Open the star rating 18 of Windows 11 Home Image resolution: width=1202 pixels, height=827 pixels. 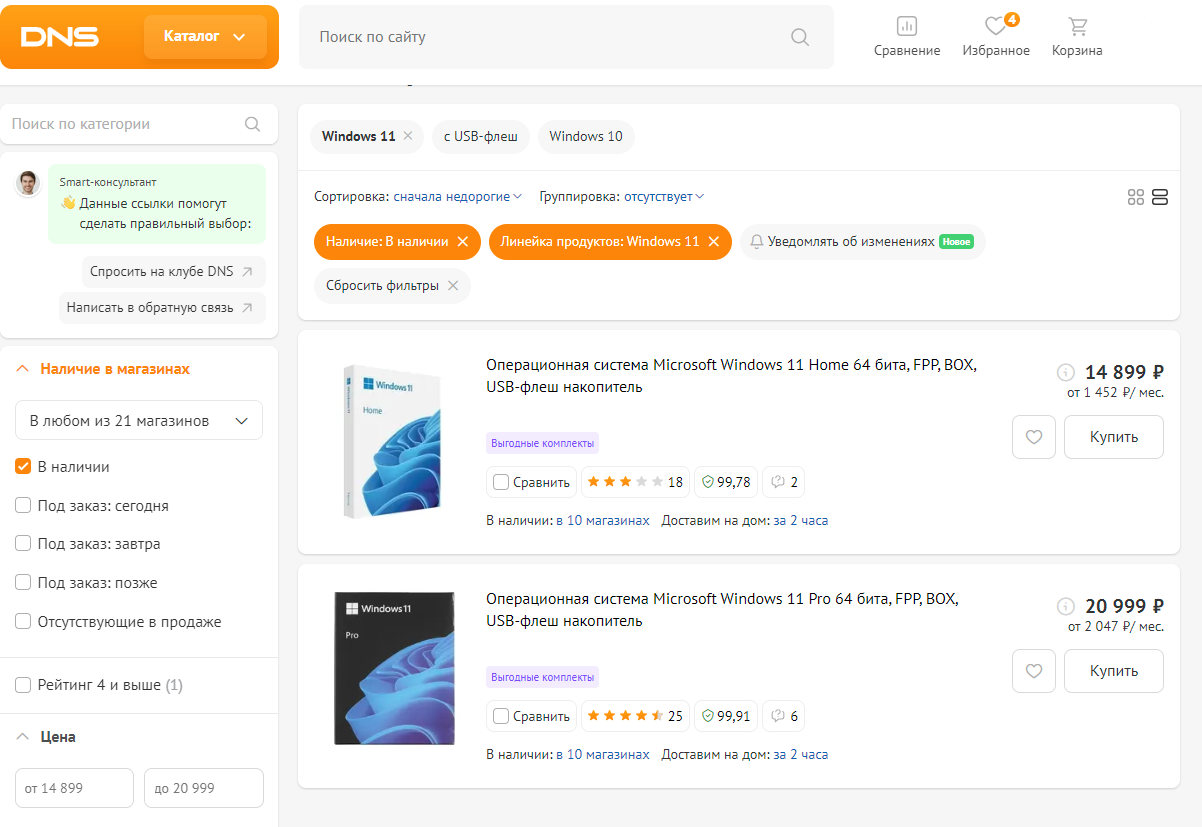click(x=635, y=482)
